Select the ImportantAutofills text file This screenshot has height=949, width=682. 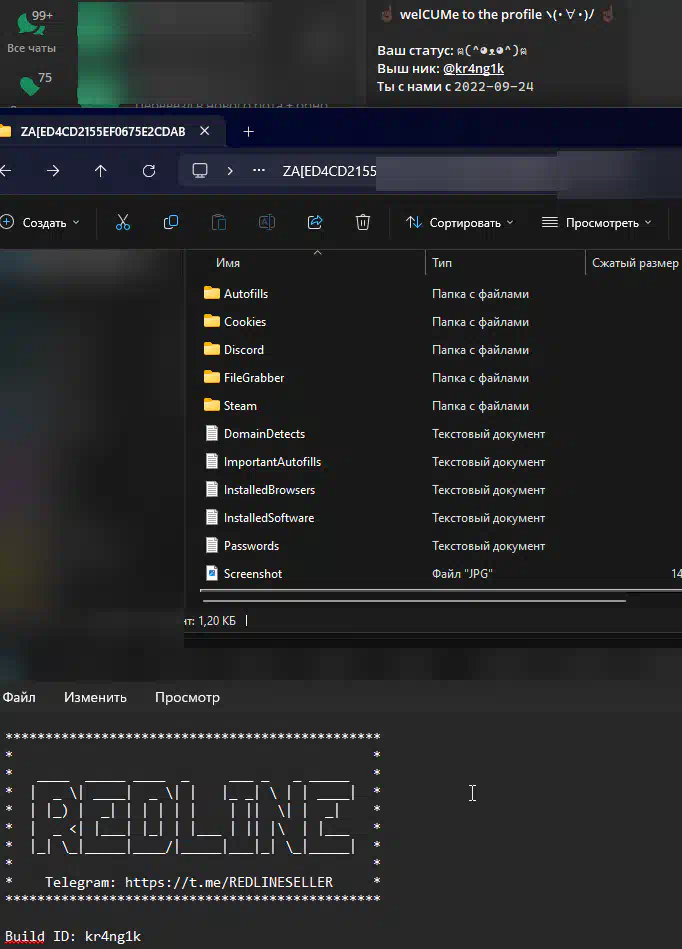click(x=272, y=462)
